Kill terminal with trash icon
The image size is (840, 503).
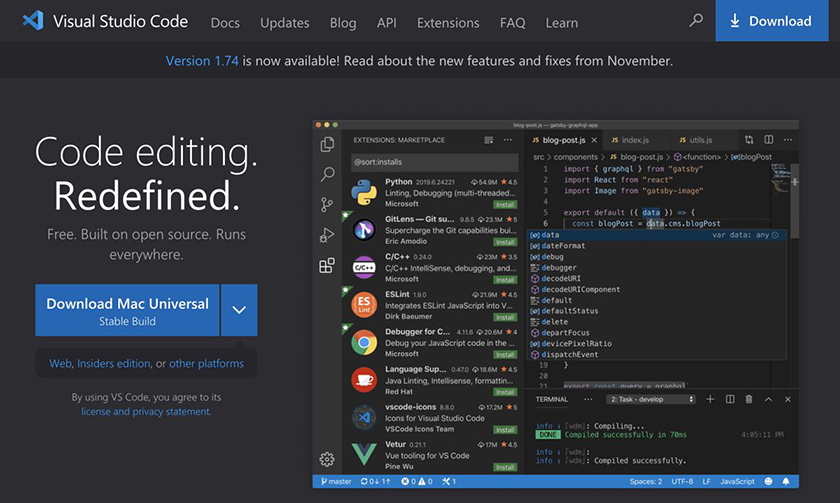click(749, 400)
